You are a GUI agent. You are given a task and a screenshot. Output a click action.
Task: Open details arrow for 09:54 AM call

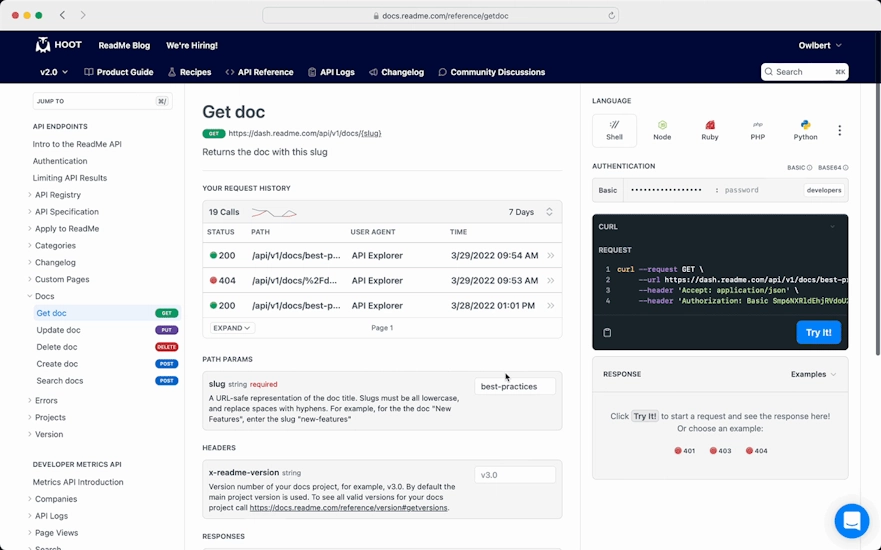click(x=551, y=256)
